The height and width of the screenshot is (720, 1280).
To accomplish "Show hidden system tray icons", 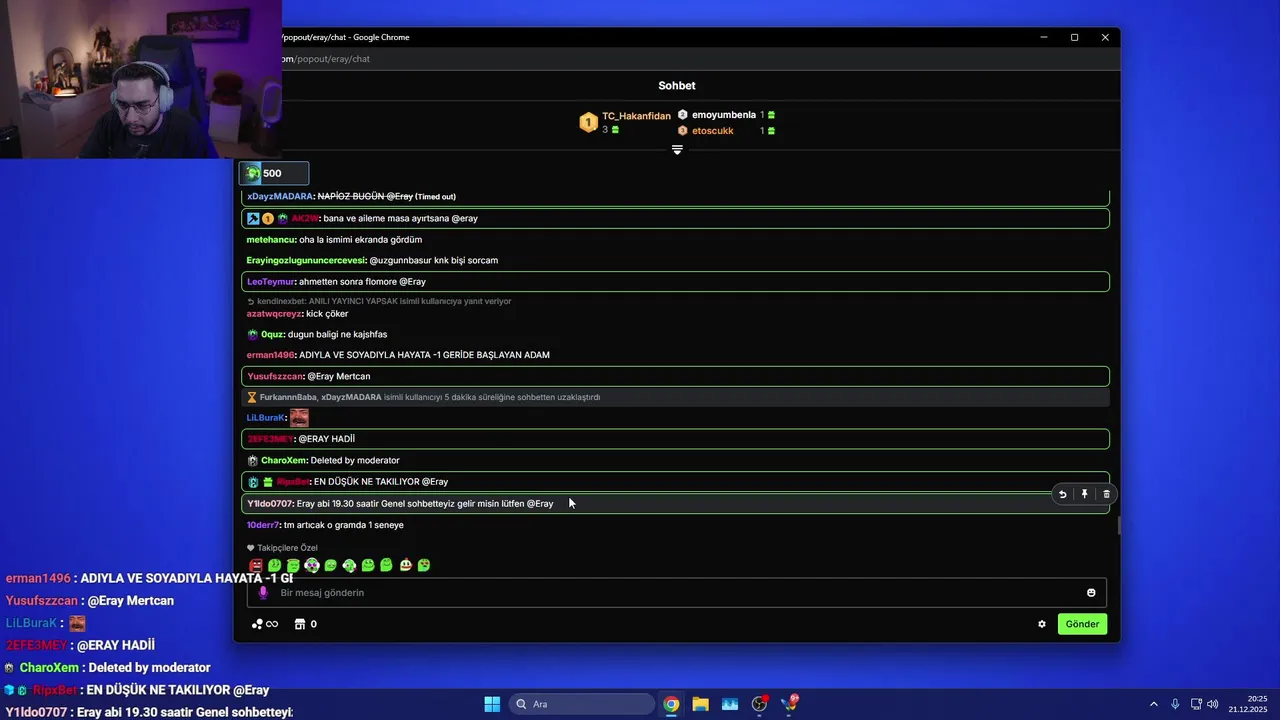I will (1154, 704).
